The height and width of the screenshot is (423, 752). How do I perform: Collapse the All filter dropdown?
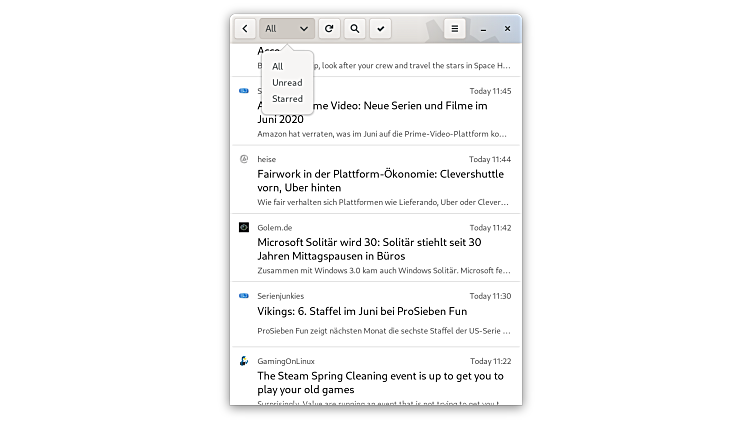tap(287, 29)
